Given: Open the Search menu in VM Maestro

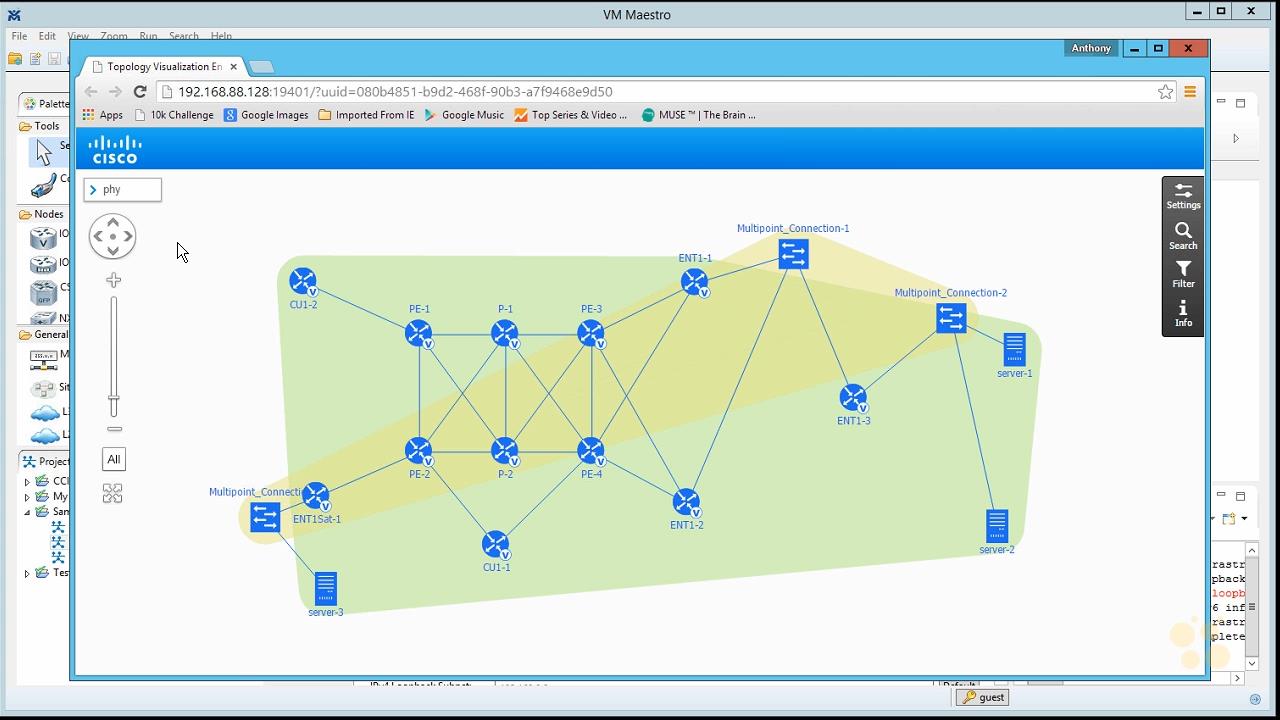Looking at the screenshot, I should tap(184, 36).
